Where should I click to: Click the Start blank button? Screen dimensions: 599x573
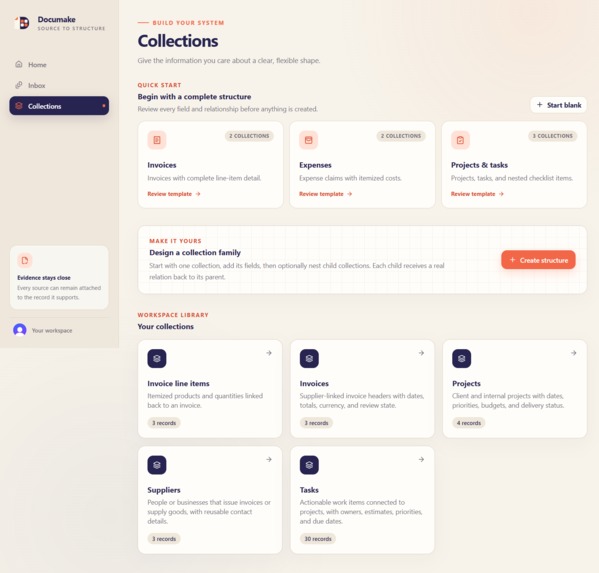tap(559, 105)
